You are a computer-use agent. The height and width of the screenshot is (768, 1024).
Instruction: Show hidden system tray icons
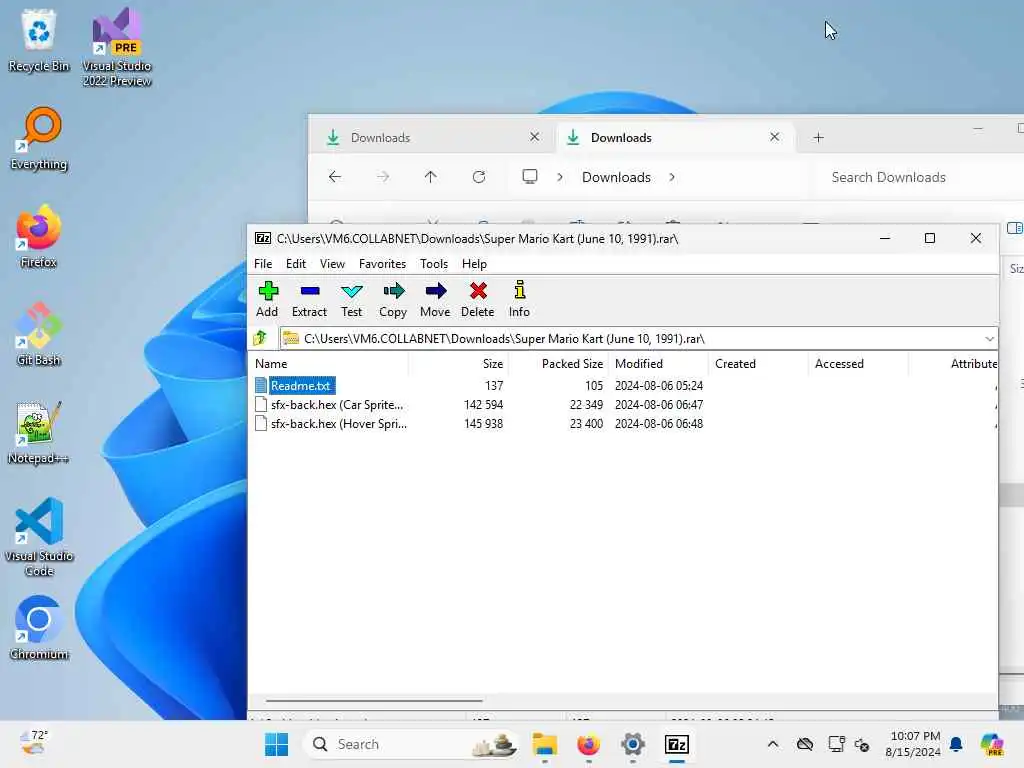coord(773,744)
